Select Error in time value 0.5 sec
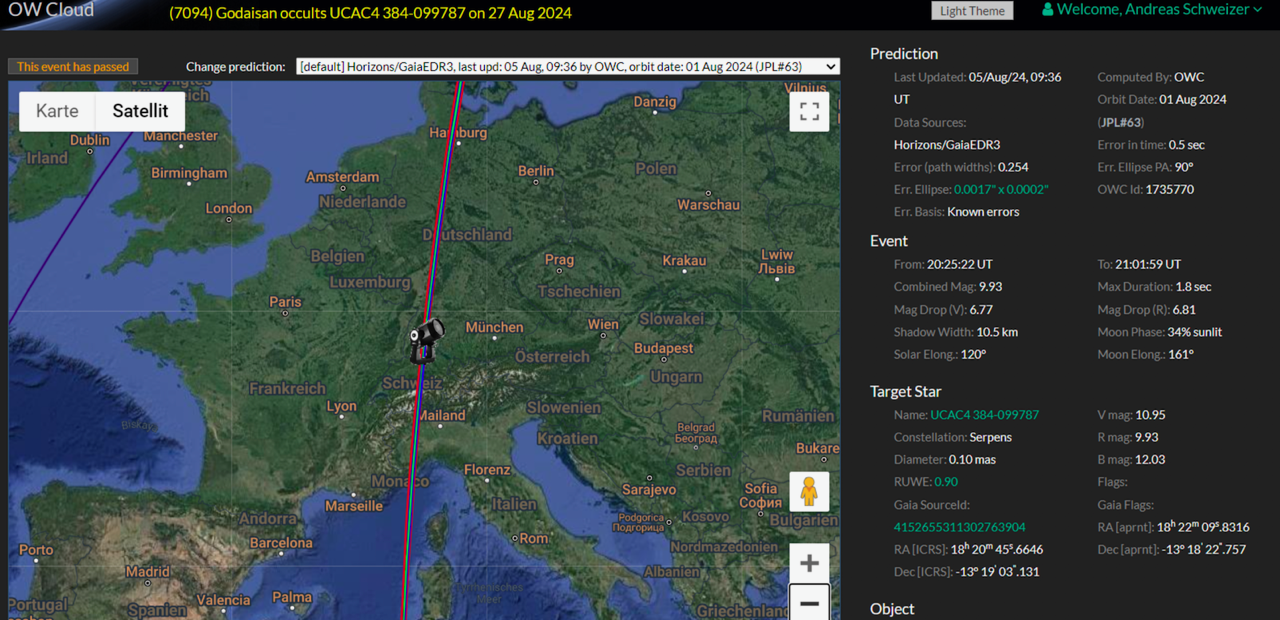The height and width of the screenshot is (620, 1280). pos(1187,145)
